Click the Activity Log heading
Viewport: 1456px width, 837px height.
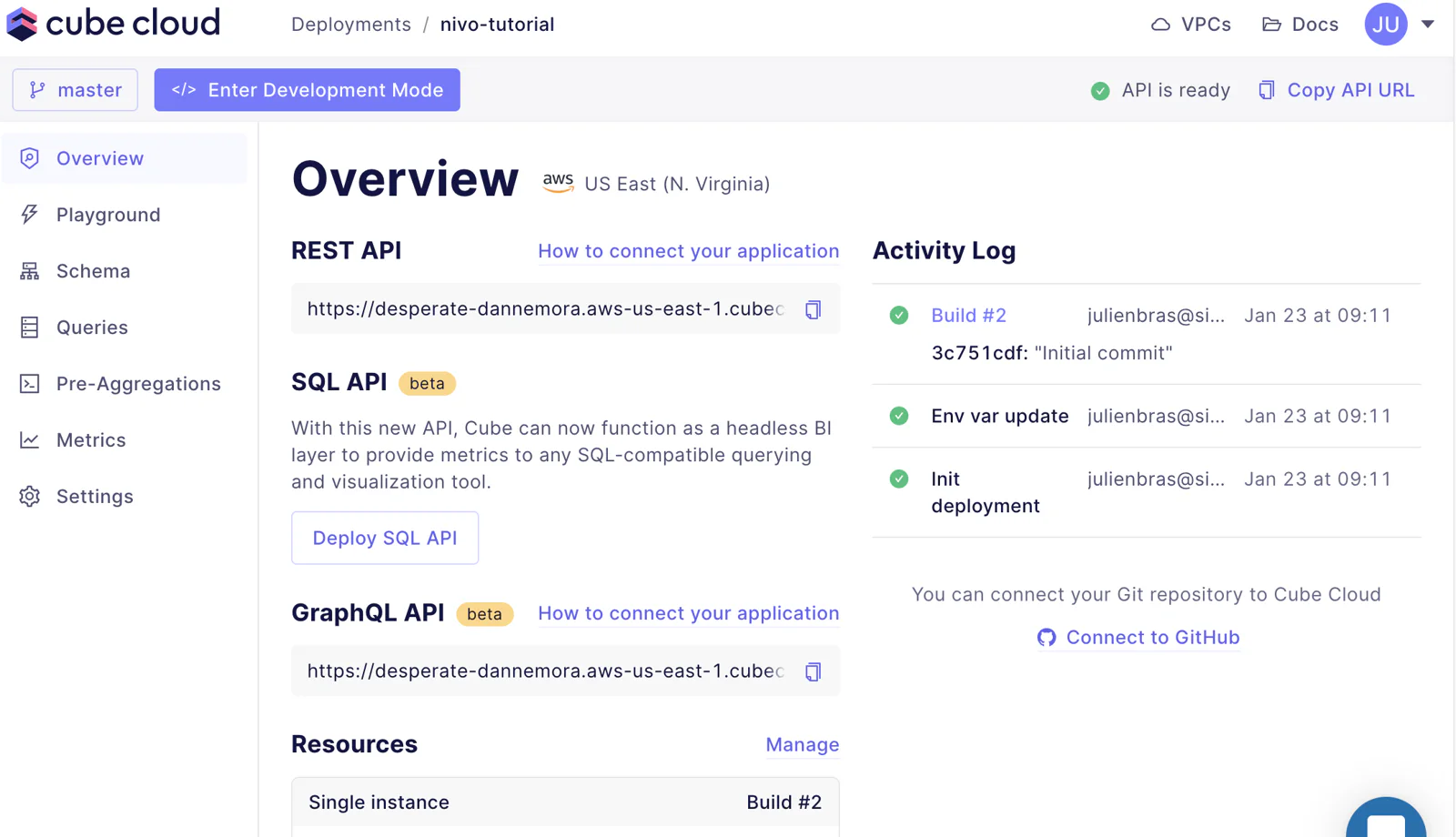click(x=944, y=251)
